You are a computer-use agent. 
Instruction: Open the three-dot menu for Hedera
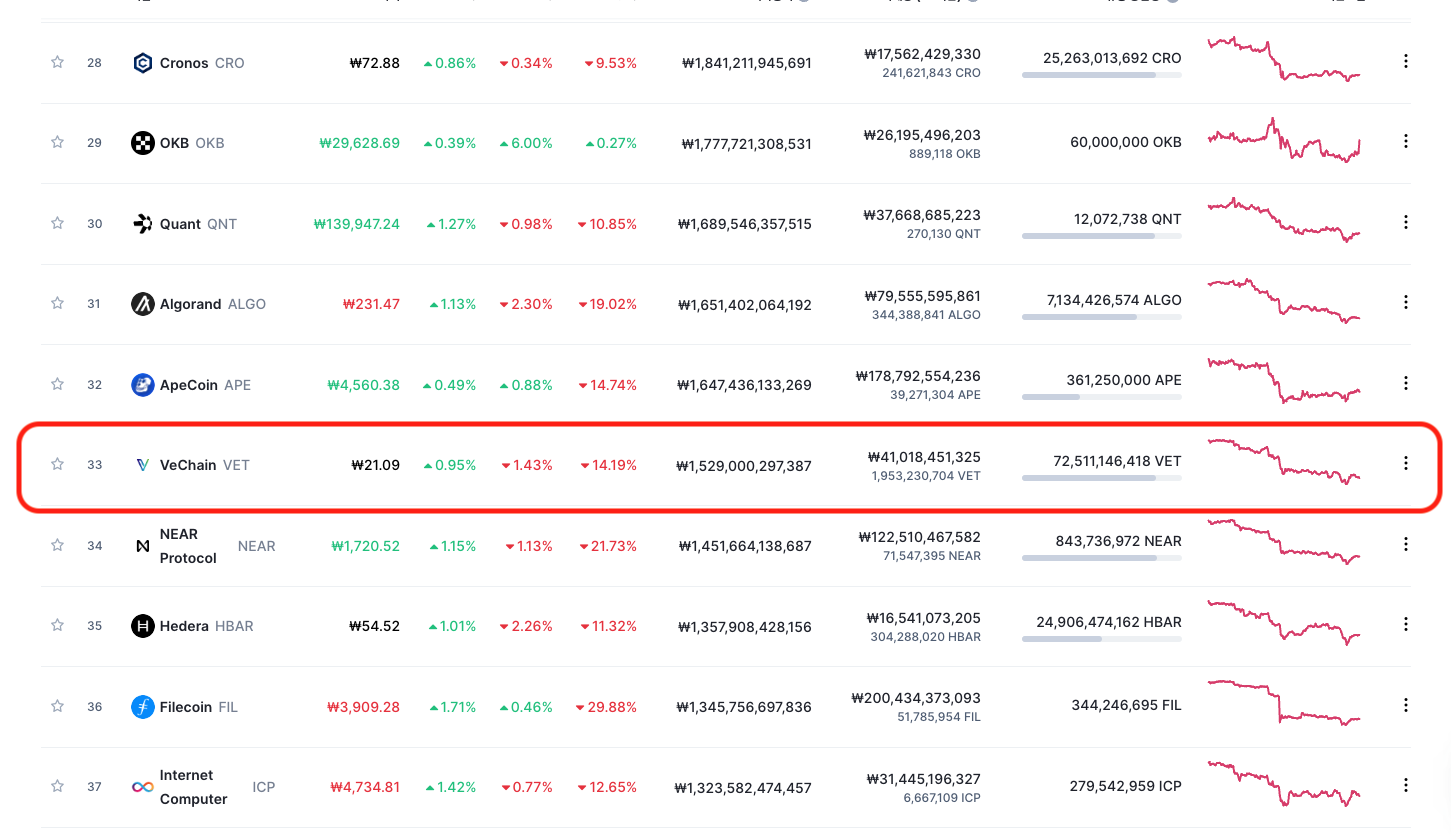[1406, 624]
